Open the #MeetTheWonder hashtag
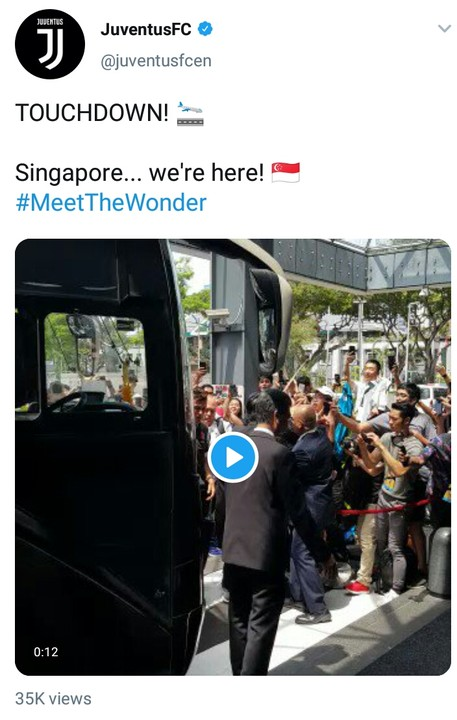Viewport: 457px width, 720px height. point(111,202)
